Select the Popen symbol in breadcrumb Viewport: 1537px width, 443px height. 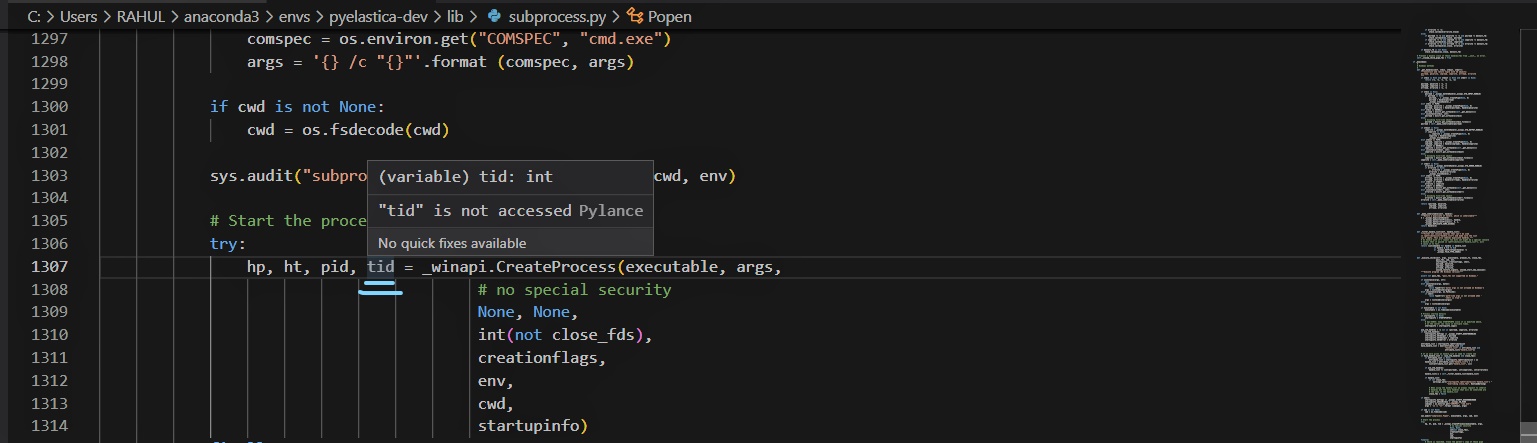669,16
